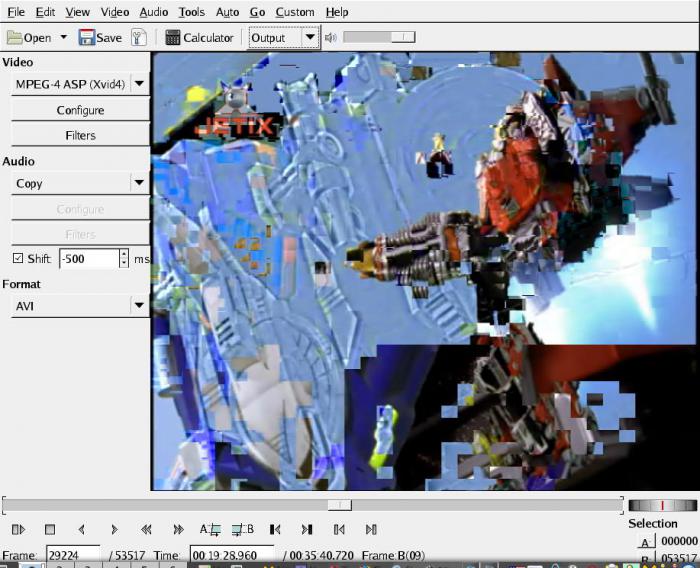The width and height of the screenshot is (700, 568).
Task: Open the File menu
Action: point(16,12)
